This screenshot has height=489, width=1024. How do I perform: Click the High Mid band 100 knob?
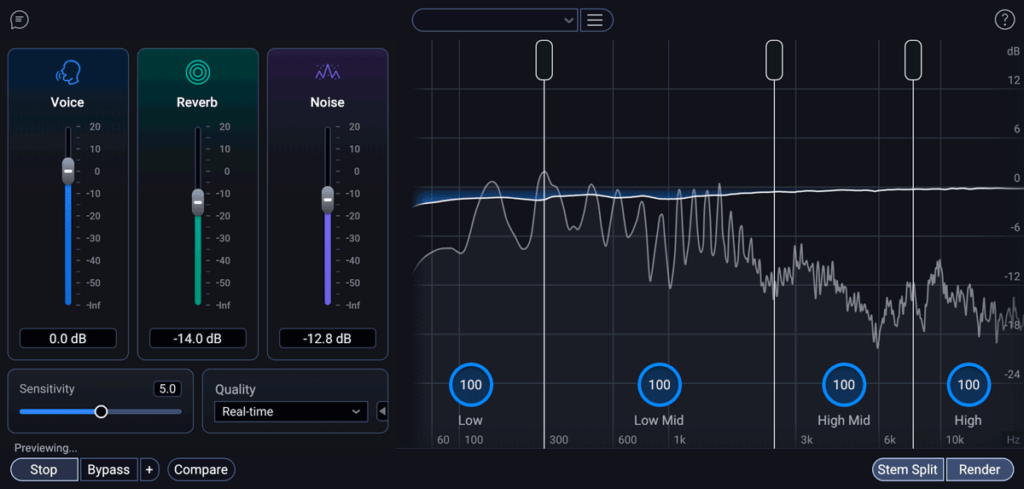click(x=844, y=384)
